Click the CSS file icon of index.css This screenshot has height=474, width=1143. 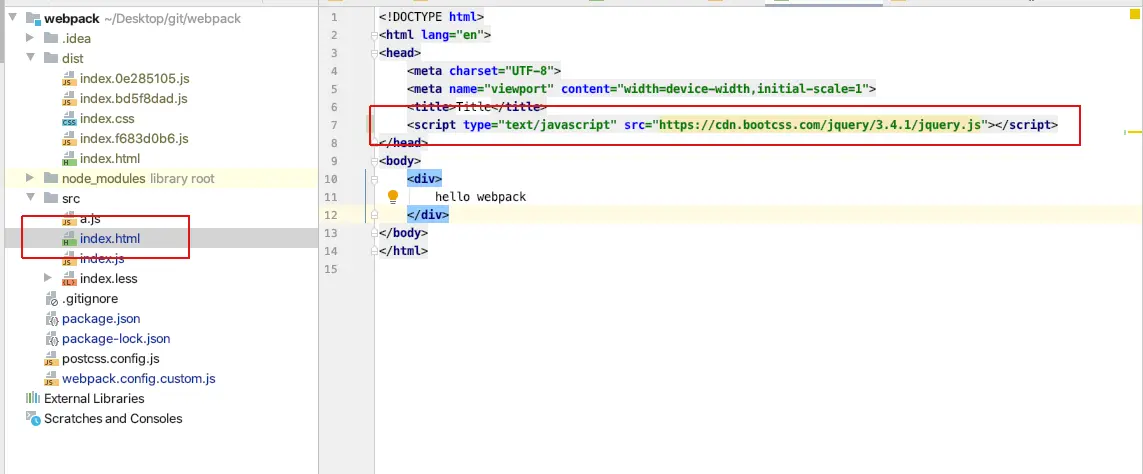point(69,119)
